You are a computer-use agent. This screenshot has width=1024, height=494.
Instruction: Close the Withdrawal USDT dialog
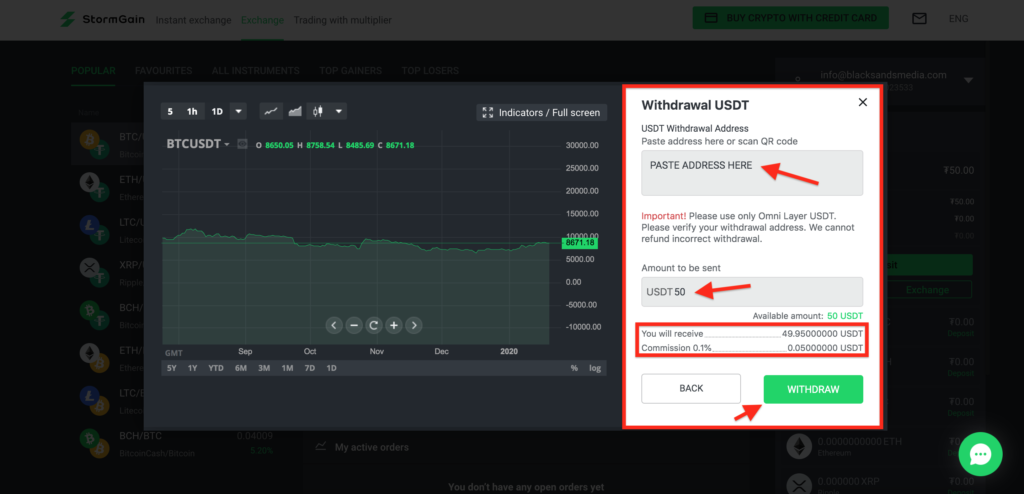click(x=863, y=102)
